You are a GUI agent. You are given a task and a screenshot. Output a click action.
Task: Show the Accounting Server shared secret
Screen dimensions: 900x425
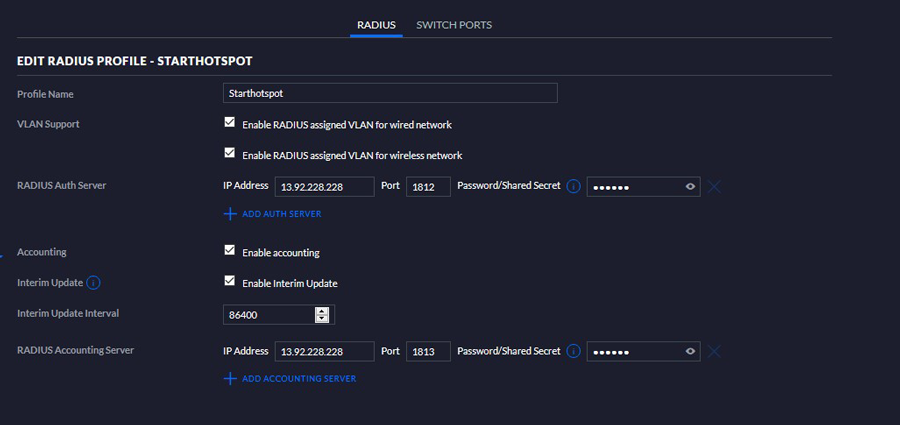pyautogui.click(x=690, y=351)
